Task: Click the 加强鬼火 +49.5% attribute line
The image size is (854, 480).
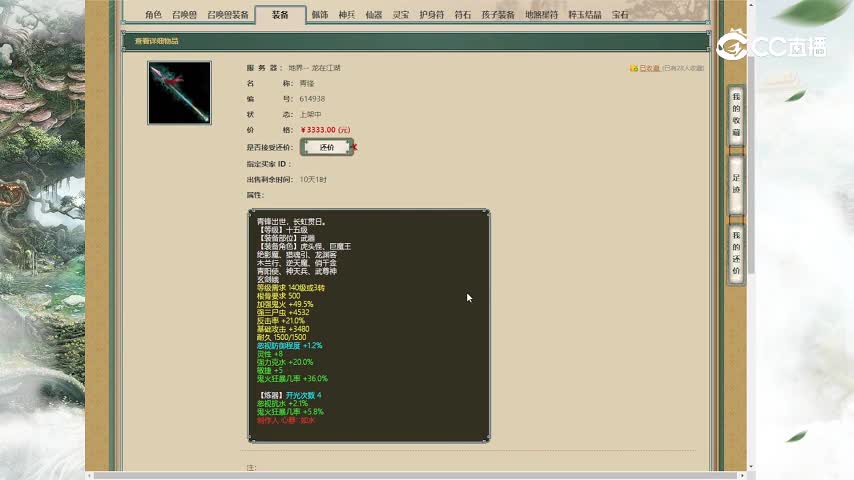Action: click(285, 304)
